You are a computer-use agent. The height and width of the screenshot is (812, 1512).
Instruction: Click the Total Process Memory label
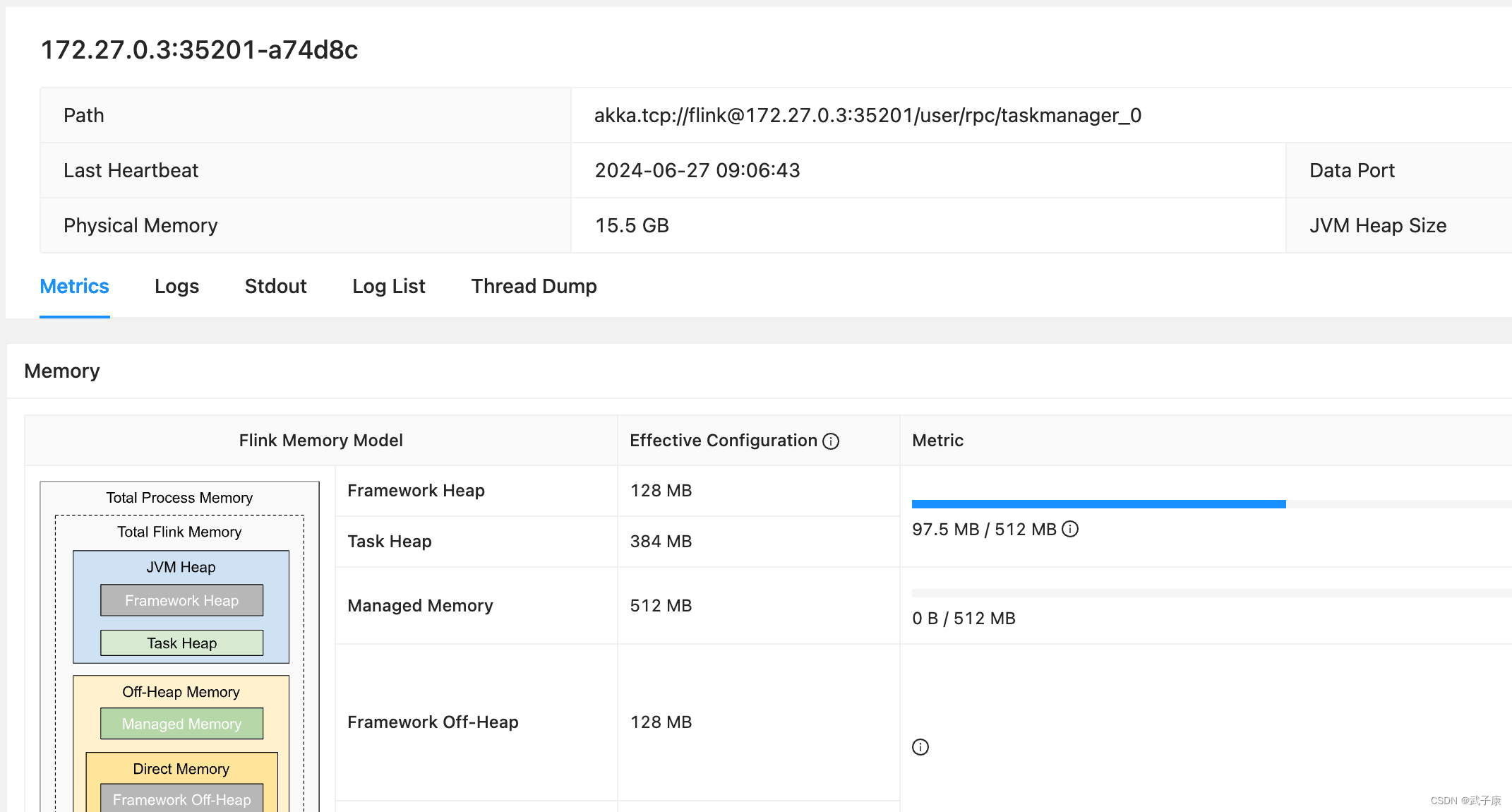click(x=179, y=498)
